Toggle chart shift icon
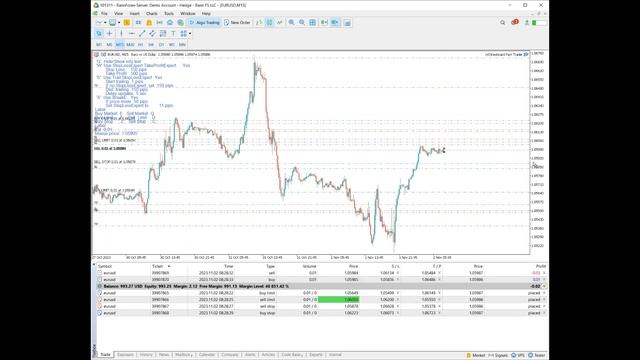This screenshot has height=360, width=640. 335,23
